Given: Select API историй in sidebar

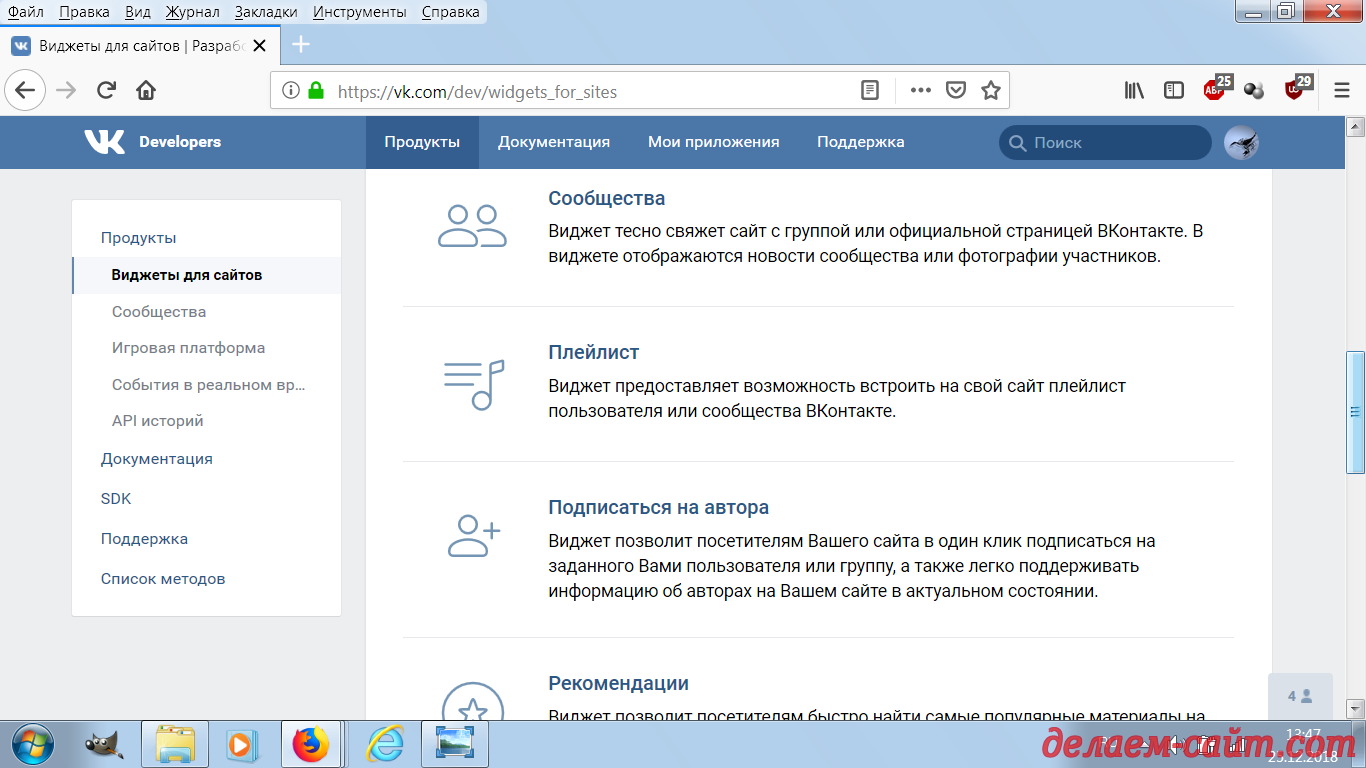Looking at the screenshot, I should (x=158, y=421).
